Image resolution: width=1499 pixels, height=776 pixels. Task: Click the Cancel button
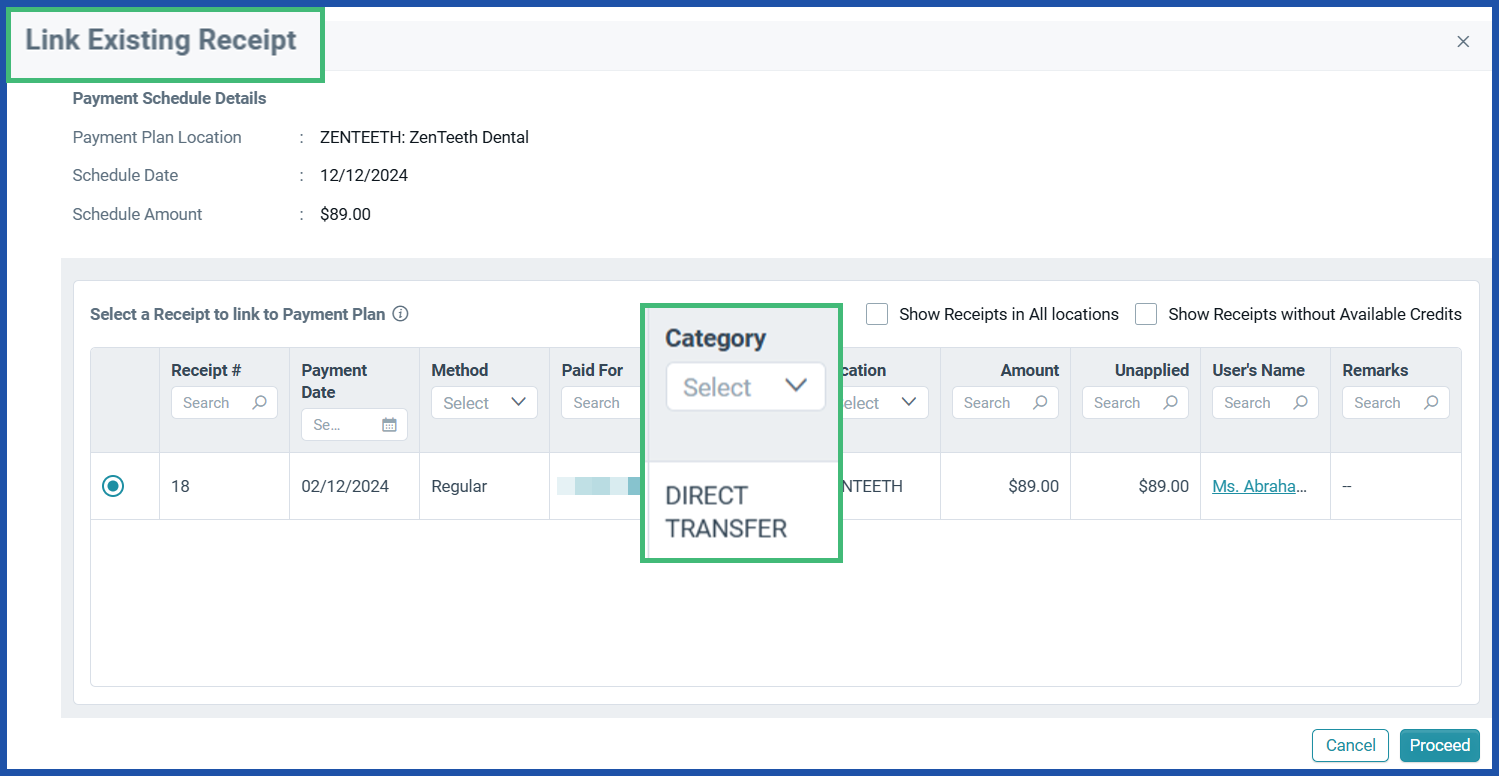click(x=1350, y=745)
